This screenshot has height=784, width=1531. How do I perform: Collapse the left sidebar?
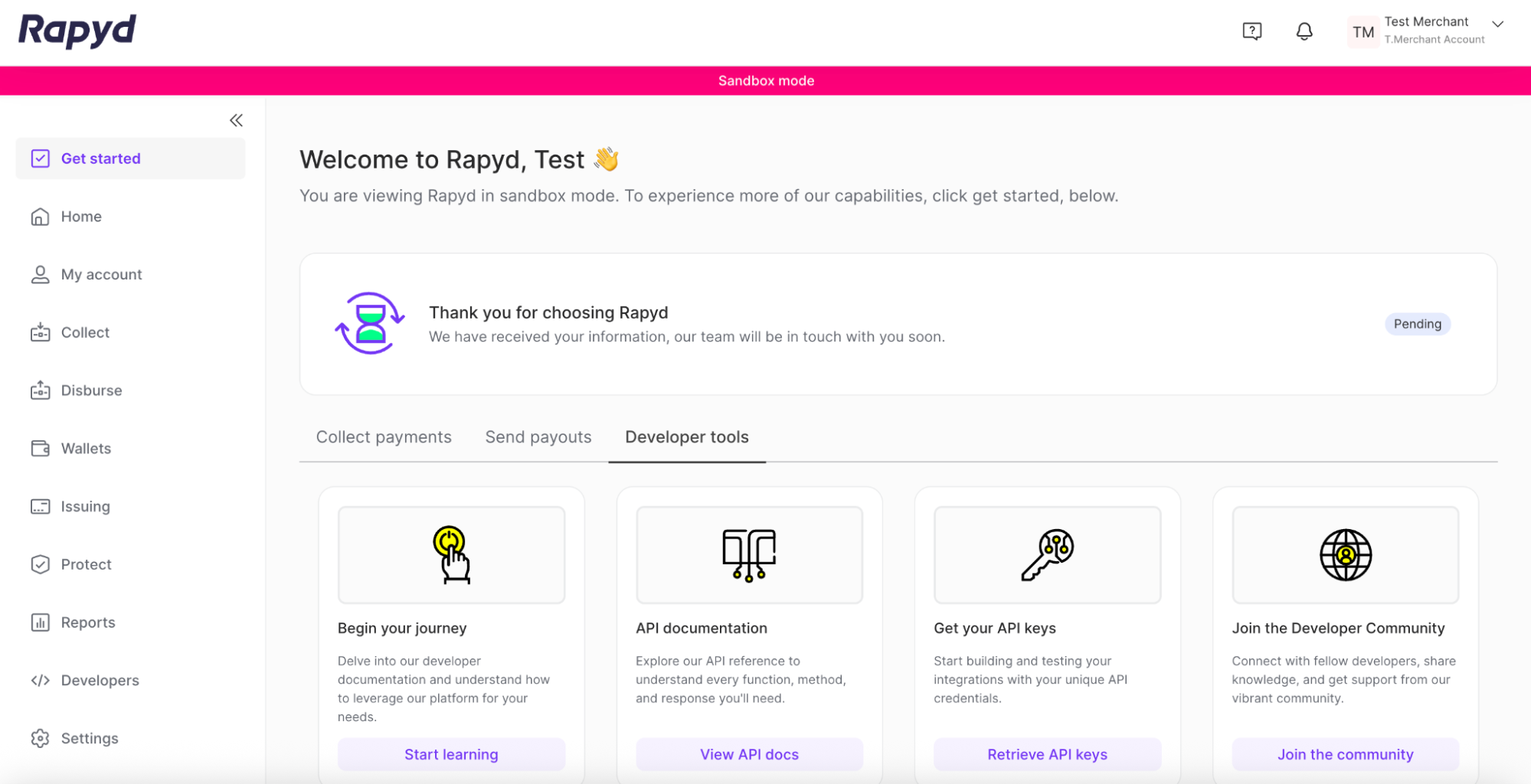pyautogui.click(x=236, y=119)
